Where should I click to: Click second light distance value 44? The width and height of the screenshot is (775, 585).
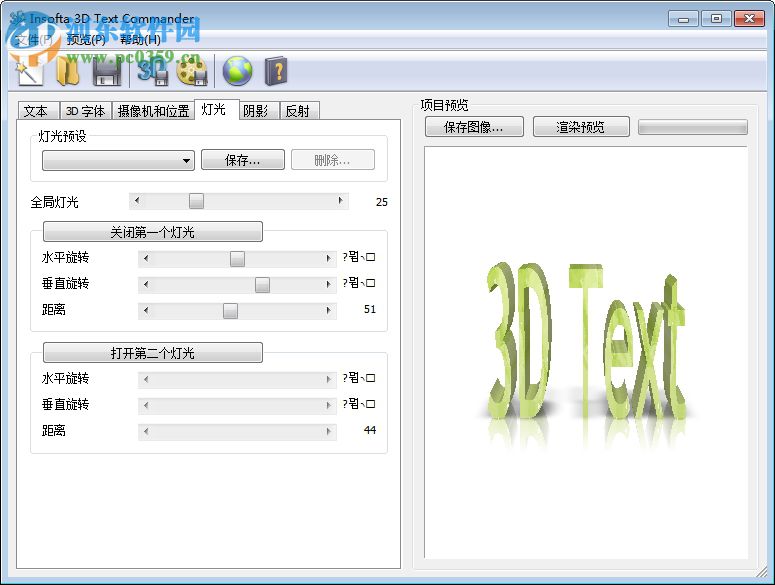pos(370,430)
